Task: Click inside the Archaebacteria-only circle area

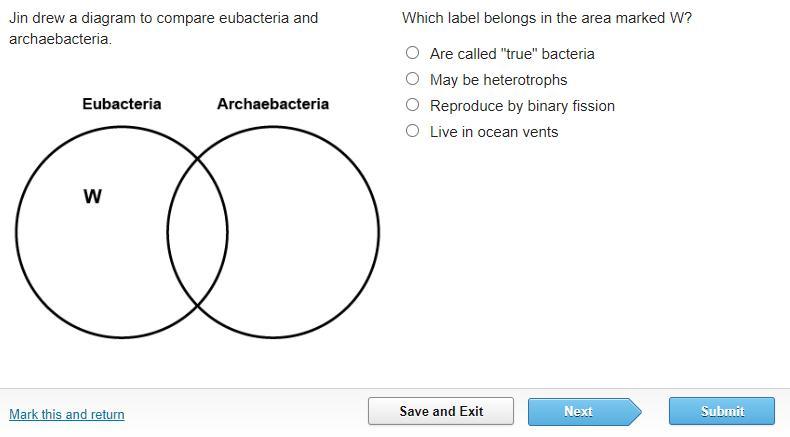Action: [x=305, y=232]
